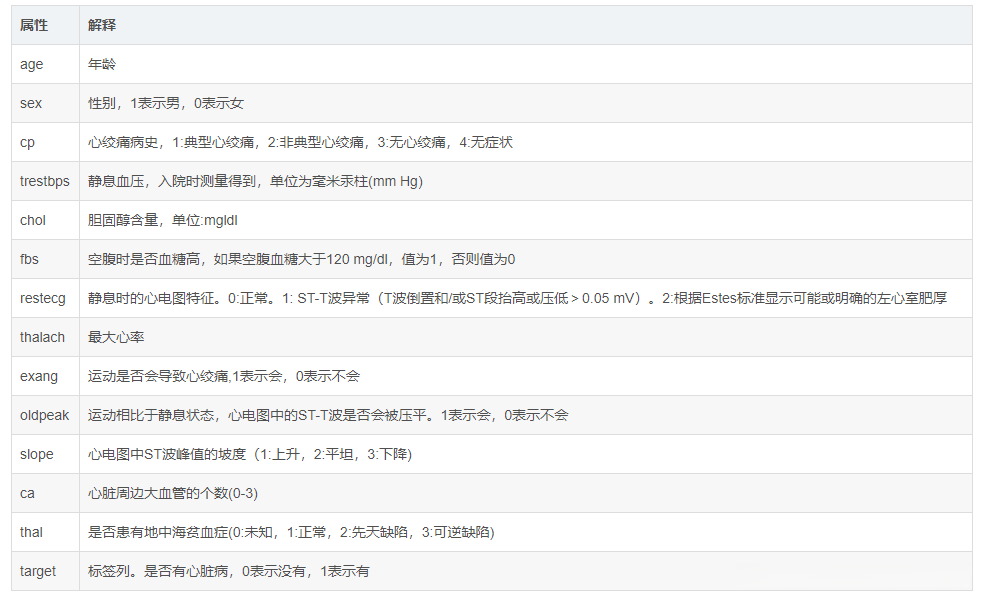Click the '心脏周边大血管的个数(0-3)' text
Viewport: 983px width, 596px height.
pos(173,493)
